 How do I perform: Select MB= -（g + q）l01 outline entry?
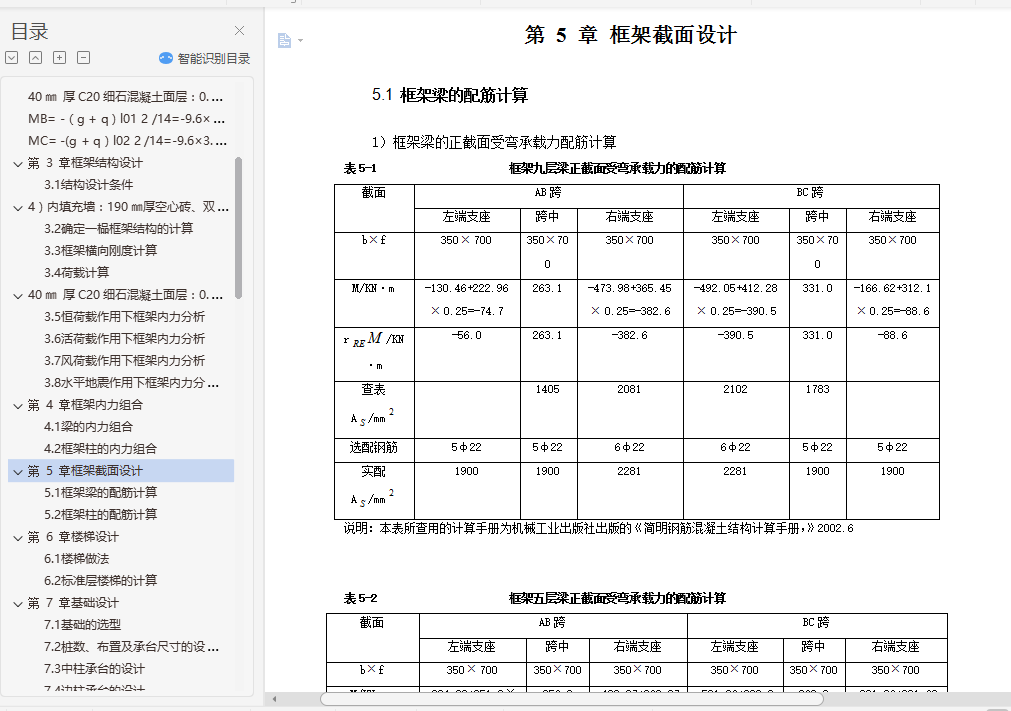point(126,119)
